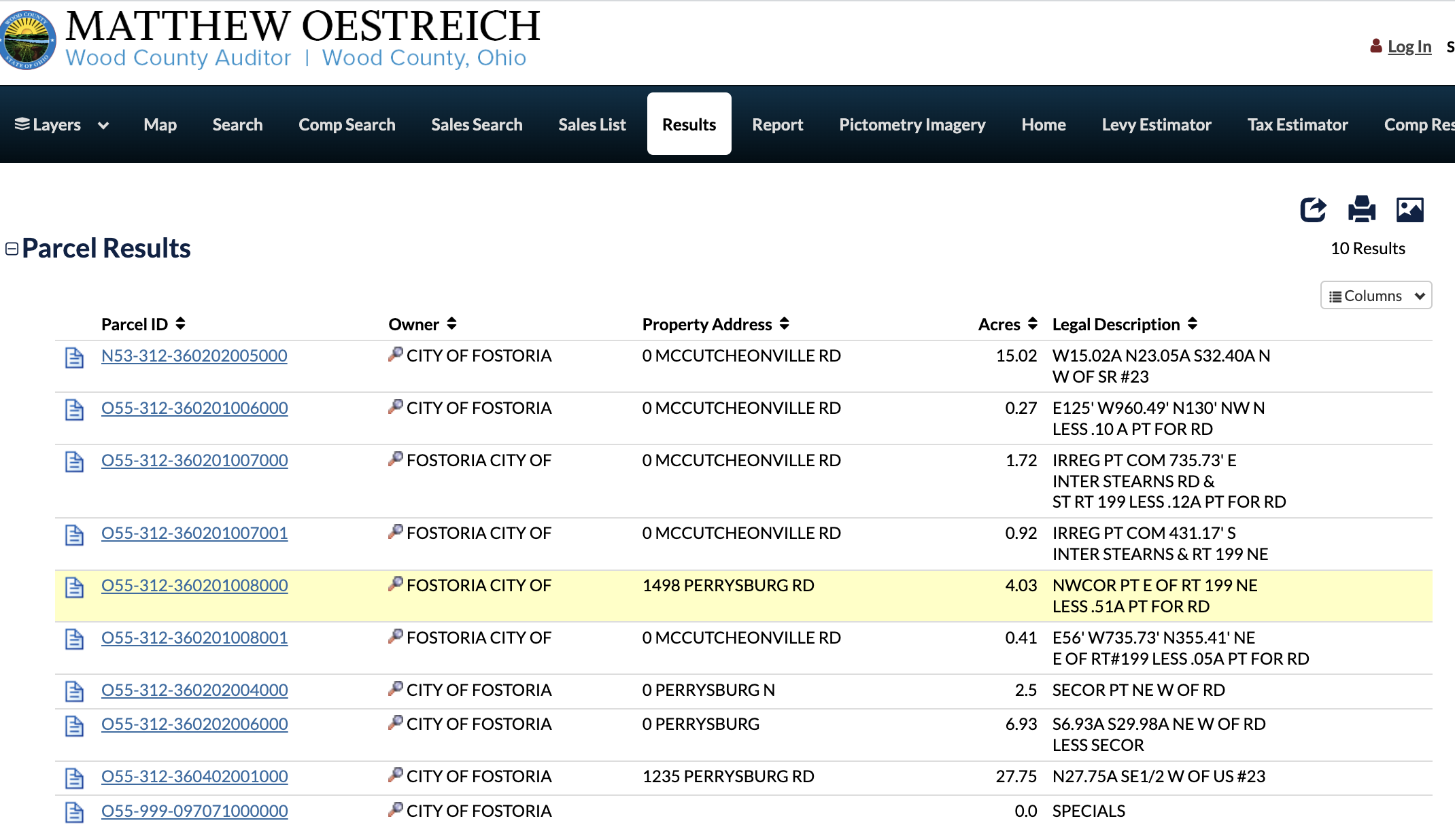The height and width of the screenshot is (840, 1455).
Task: Click the share/export results icon
Action: (x=1313, y=209)
